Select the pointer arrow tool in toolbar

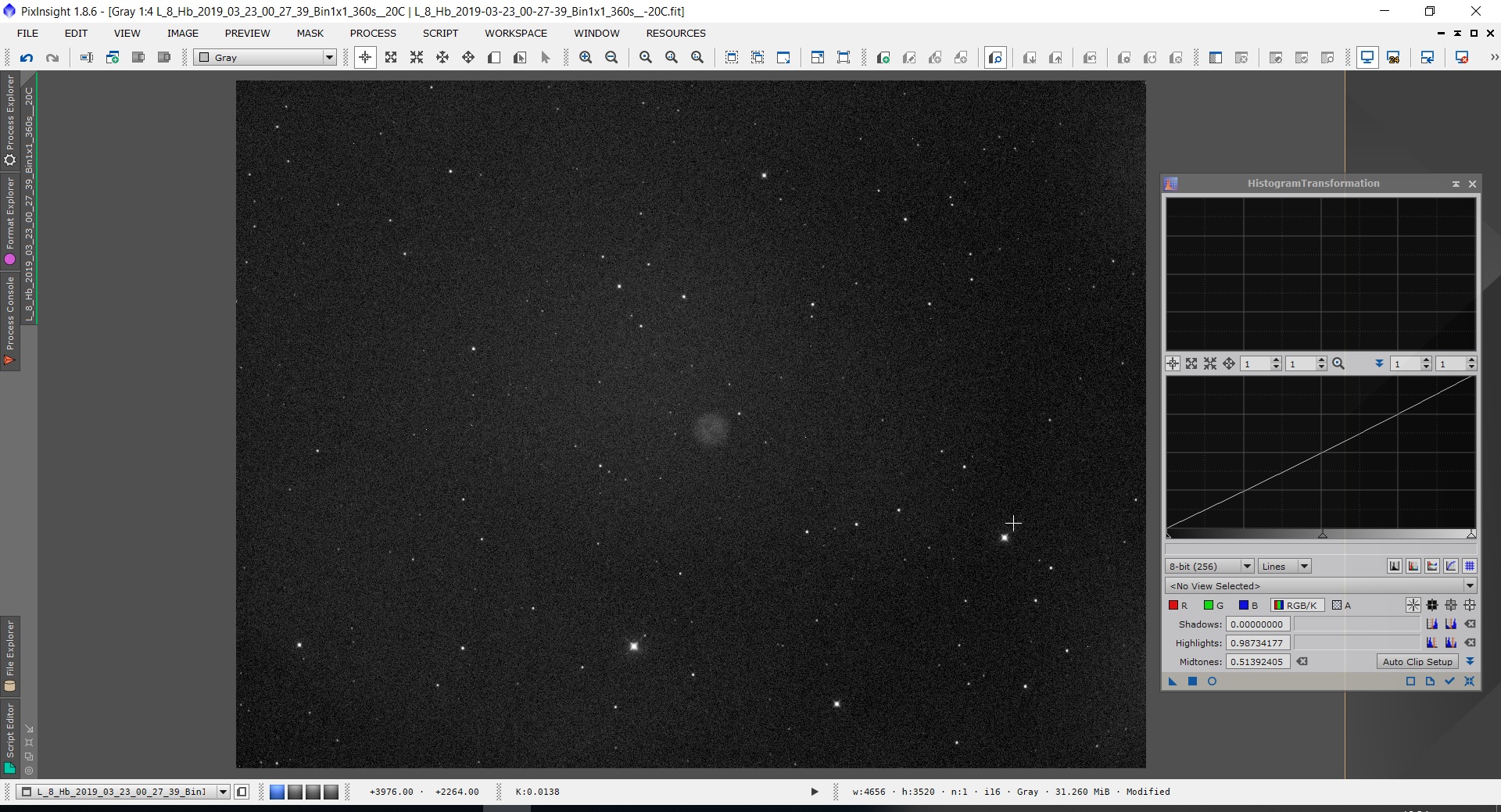tap(546, 57)
